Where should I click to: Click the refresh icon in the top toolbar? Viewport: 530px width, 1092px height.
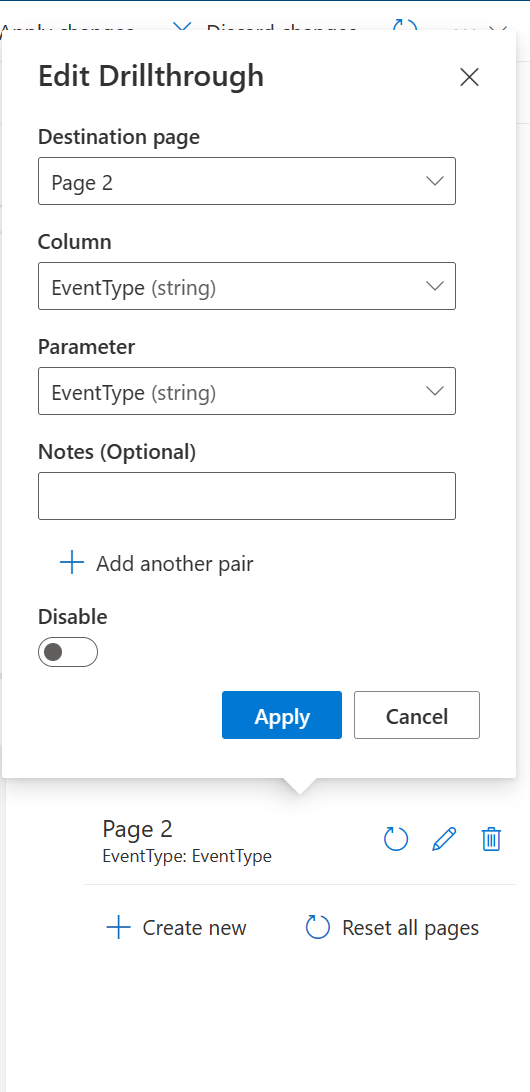tap(405, 26)
